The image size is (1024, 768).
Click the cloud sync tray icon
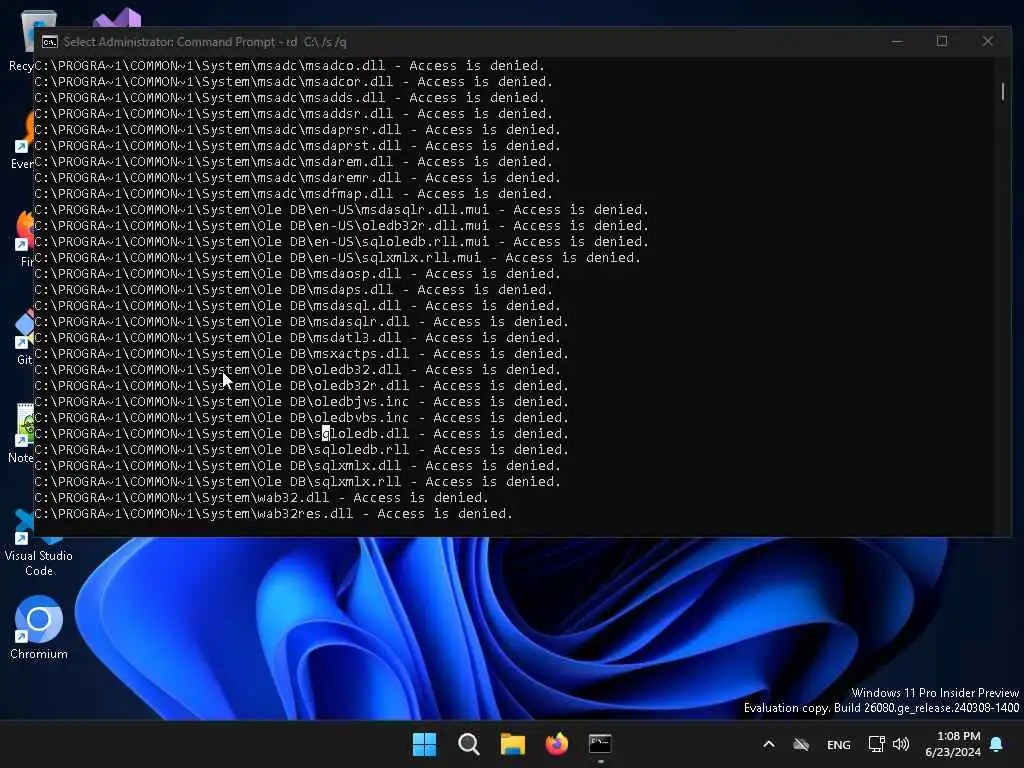point(801,744)
